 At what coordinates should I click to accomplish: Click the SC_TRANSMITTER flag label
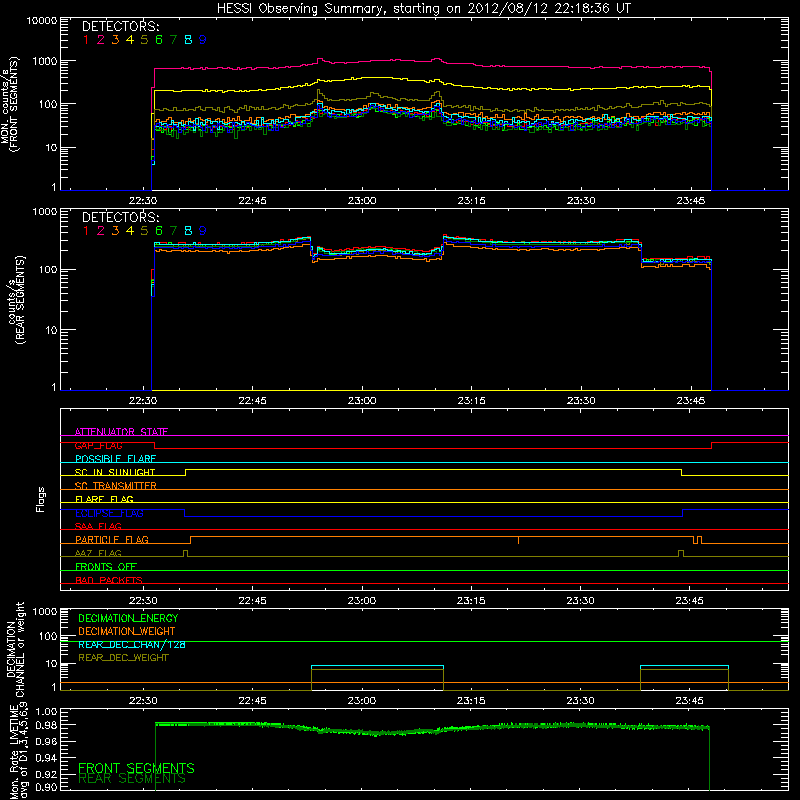tap(116, 485)
